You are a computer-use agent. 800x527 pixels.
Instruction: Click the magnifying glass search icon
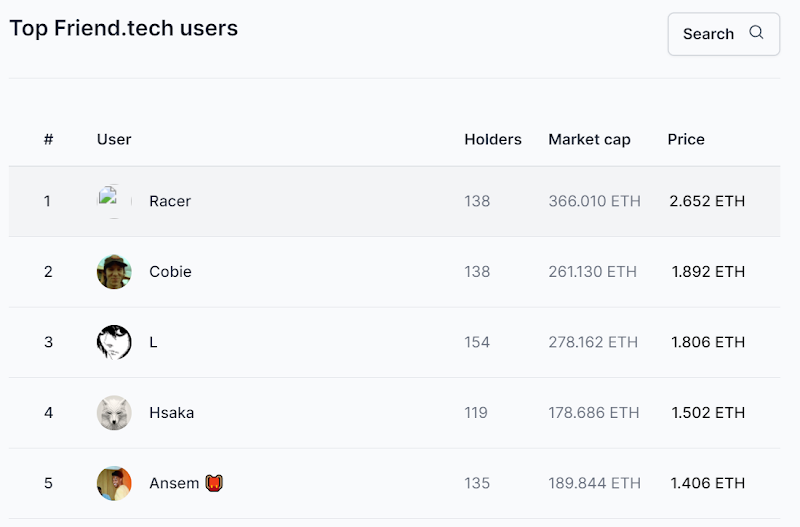pos(756,33)
